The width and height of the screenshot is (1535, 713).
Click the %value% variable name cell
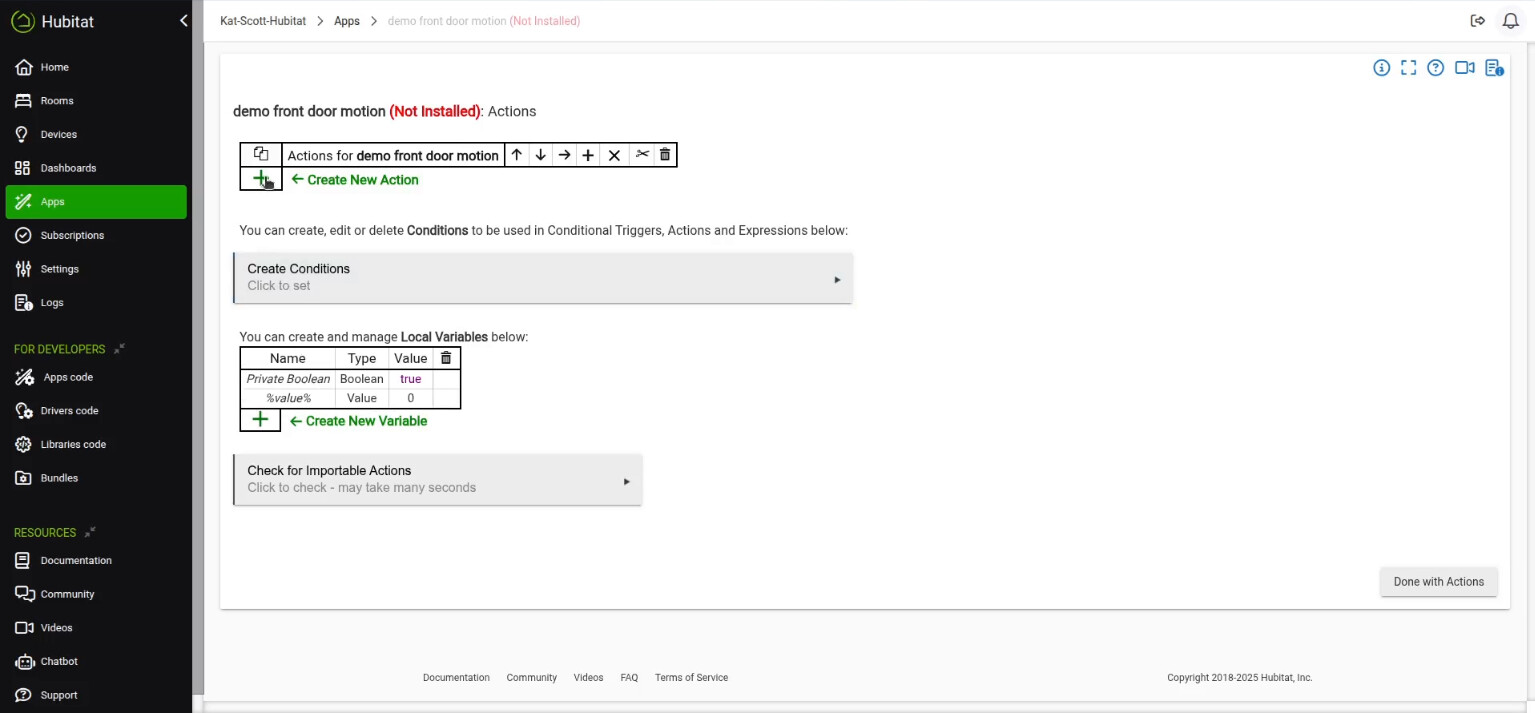click(x=288, y=398)
